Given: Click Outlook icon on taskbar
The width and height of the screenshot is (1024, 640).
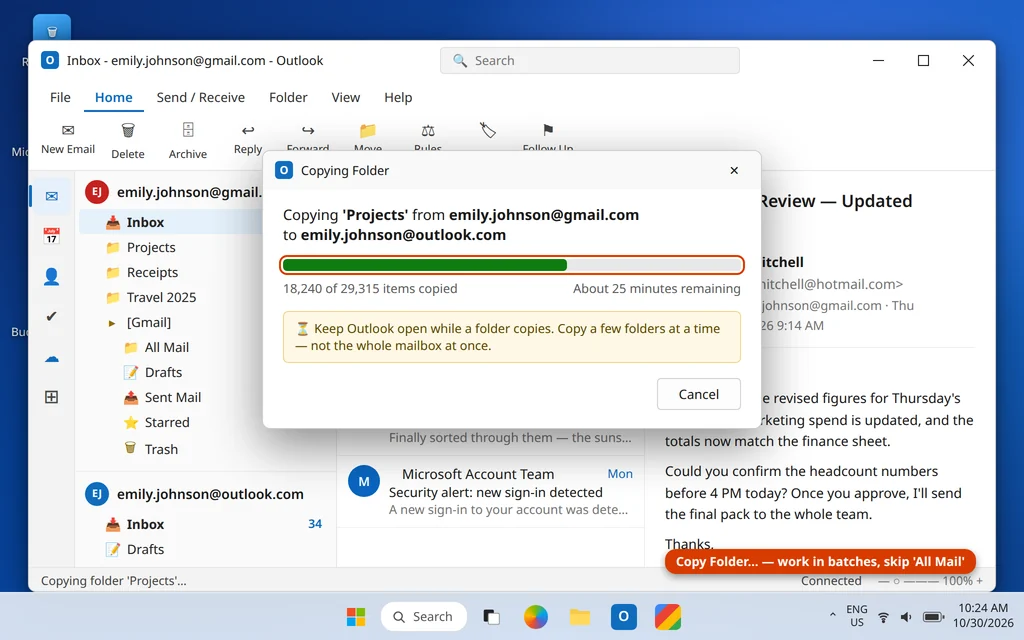Looking at the screenshot, I should point(624,616).
